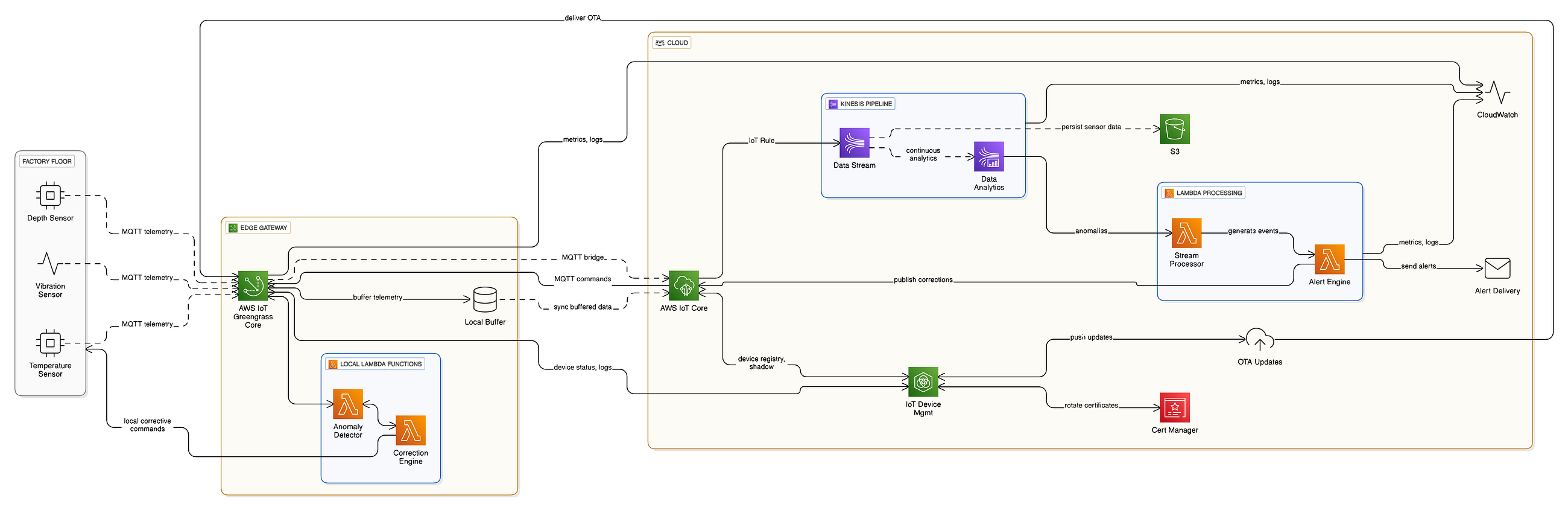Click the Depth Sensor chip icon
This screenshot has width=1568, height=510.
pos(51,196)
